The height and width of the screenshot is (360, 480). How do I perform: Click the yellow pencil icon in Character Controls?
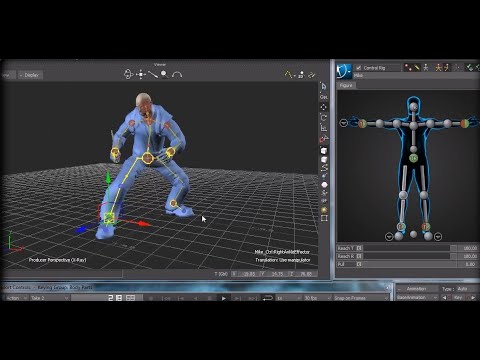pos(417,67)
